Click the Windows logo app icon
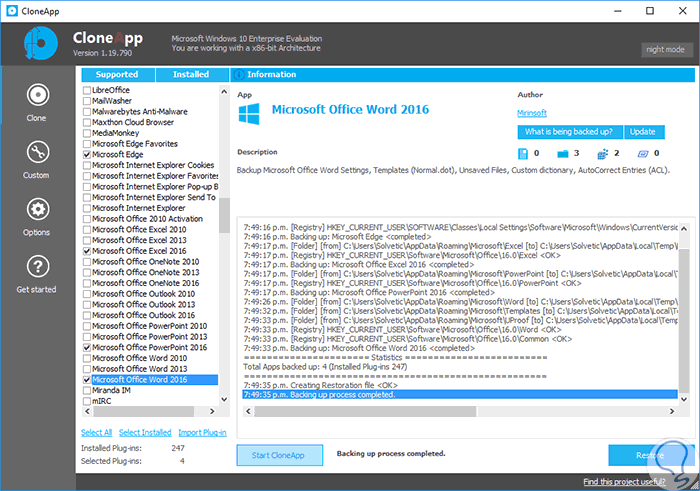Screen dimensions: 700x491 coord(249,114)
